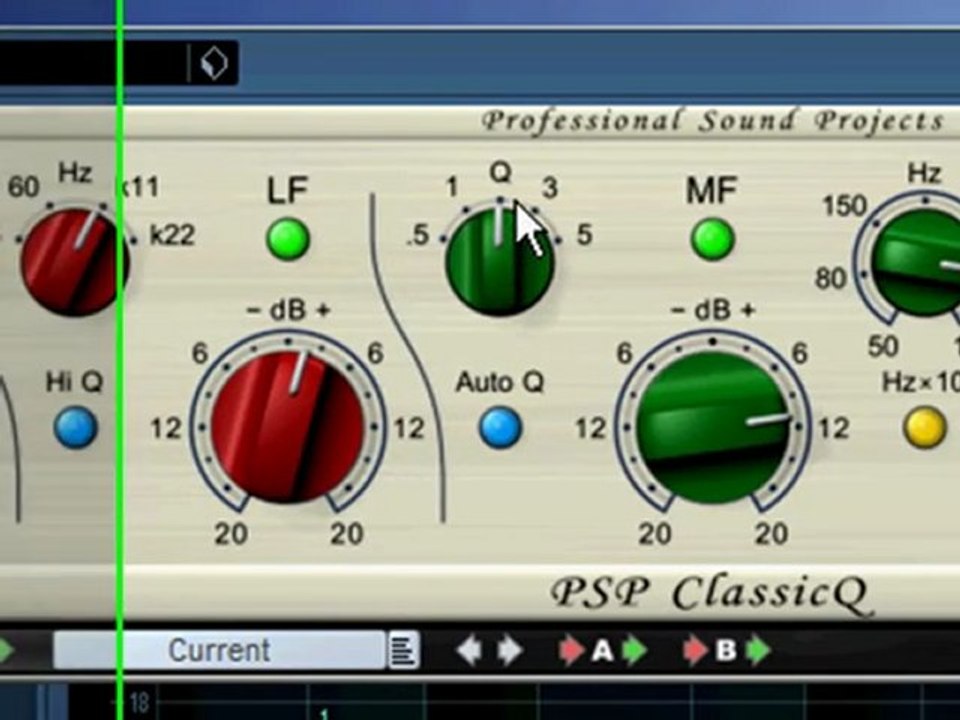Click the green MF Q knob
Viewport: 960px width, 720px height.
500,260
